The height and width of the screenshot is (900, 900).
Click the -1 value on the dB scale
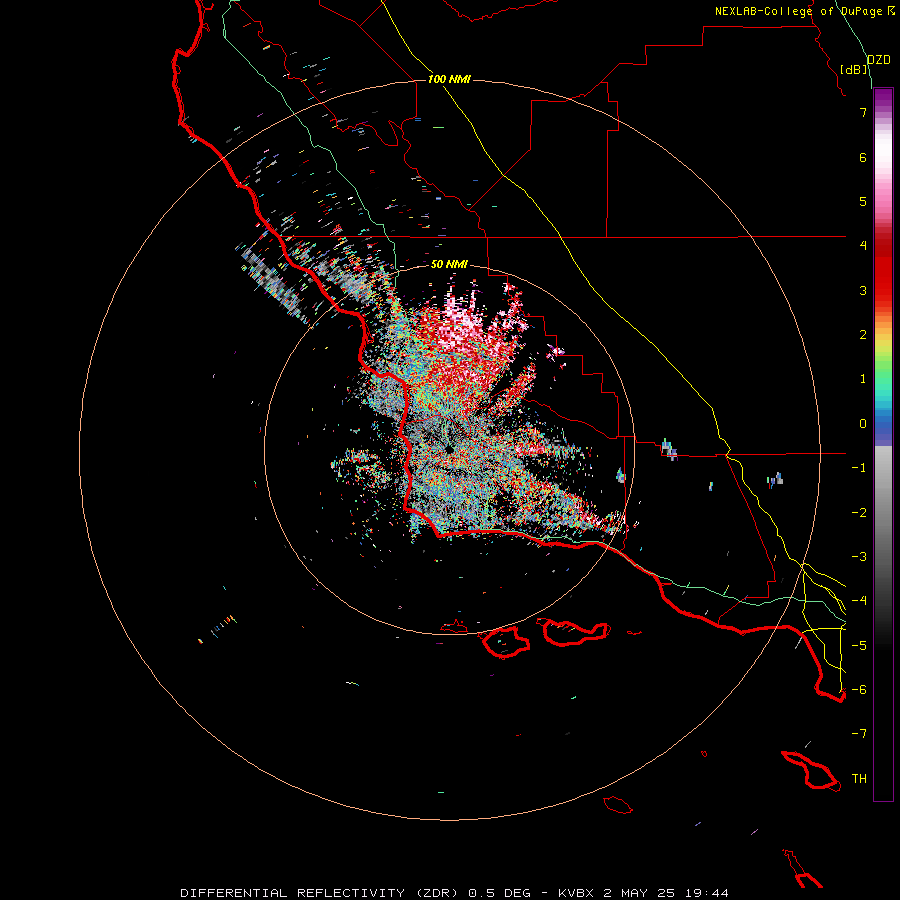tap(859, 468)
